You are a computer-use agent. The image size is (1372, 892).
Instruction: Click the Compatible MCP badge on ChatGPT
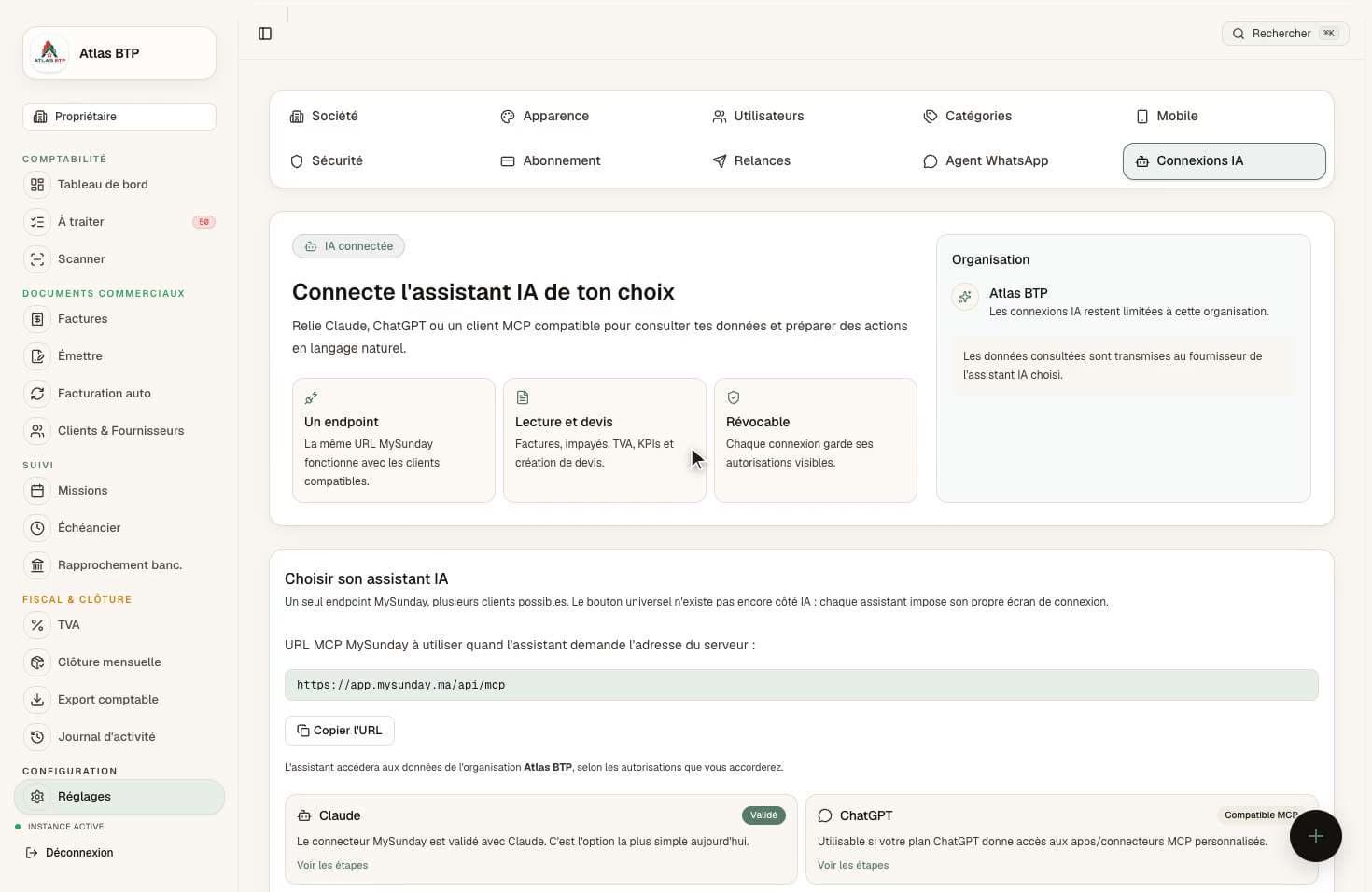coord(1261,815)
